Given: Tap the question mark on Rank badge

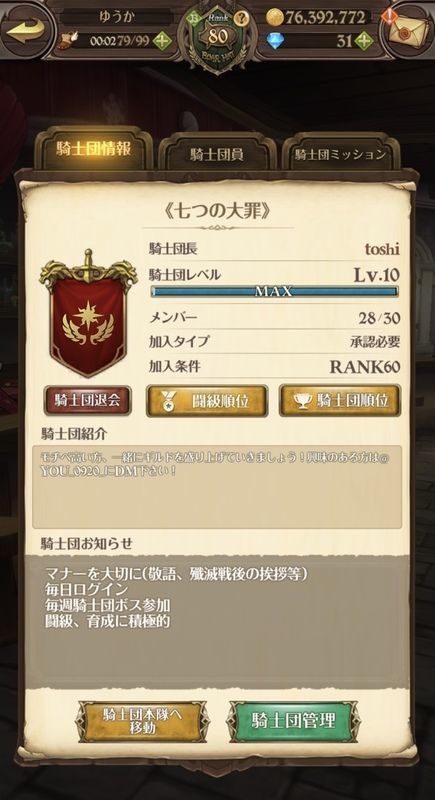Looking at the screenshot, I should click(x=243, y=19).
